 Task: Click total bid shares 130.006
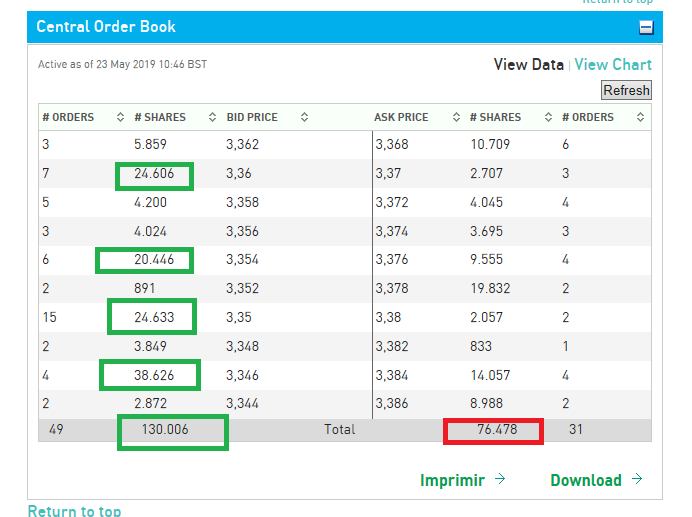(165, 429)
